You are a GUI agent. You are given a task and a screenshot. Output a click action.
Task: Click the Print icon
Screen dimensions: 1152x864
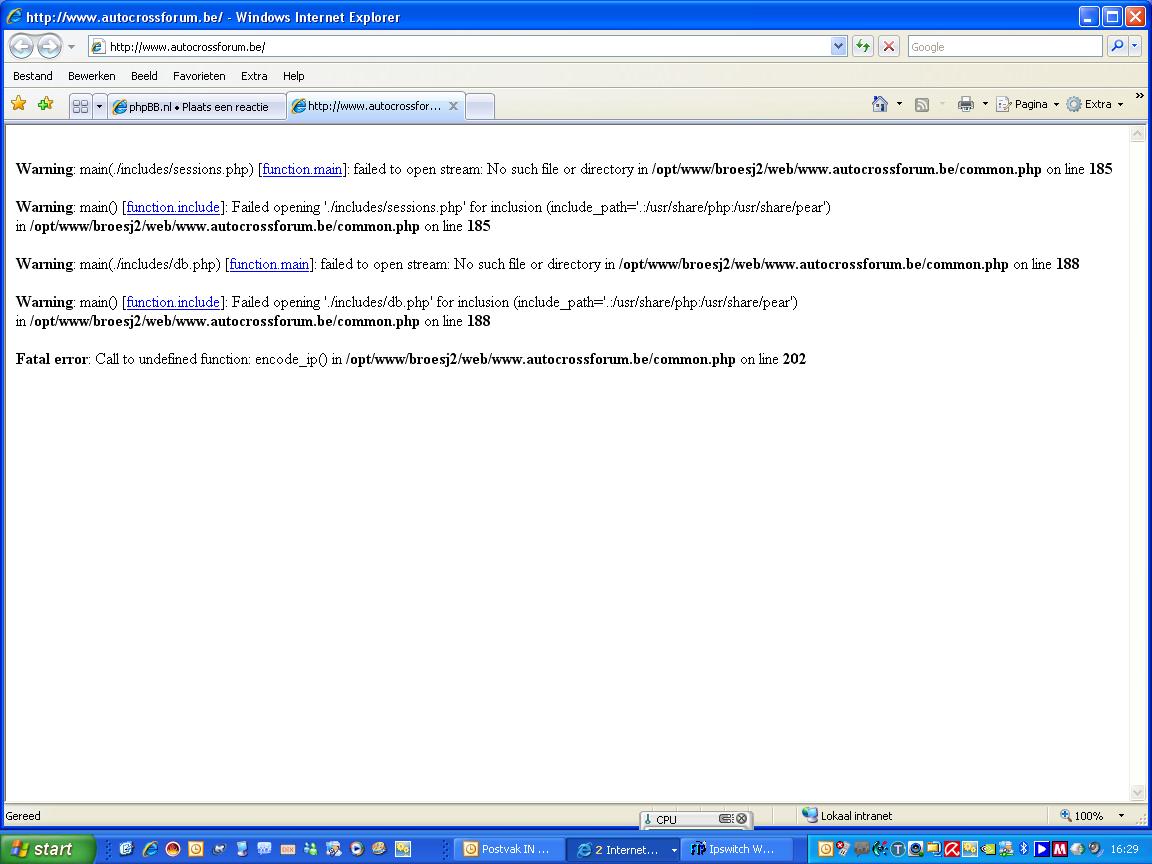965,104
